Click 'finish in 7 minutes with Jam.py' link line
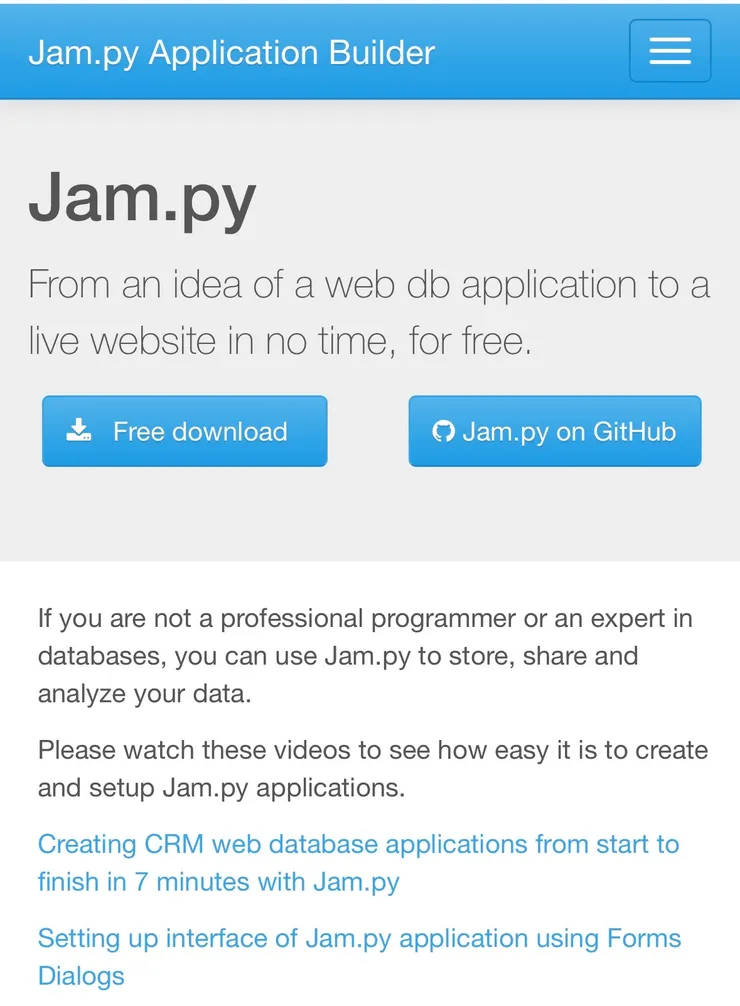The width and height of the screenshot is (740, 1006). point(218,882)
